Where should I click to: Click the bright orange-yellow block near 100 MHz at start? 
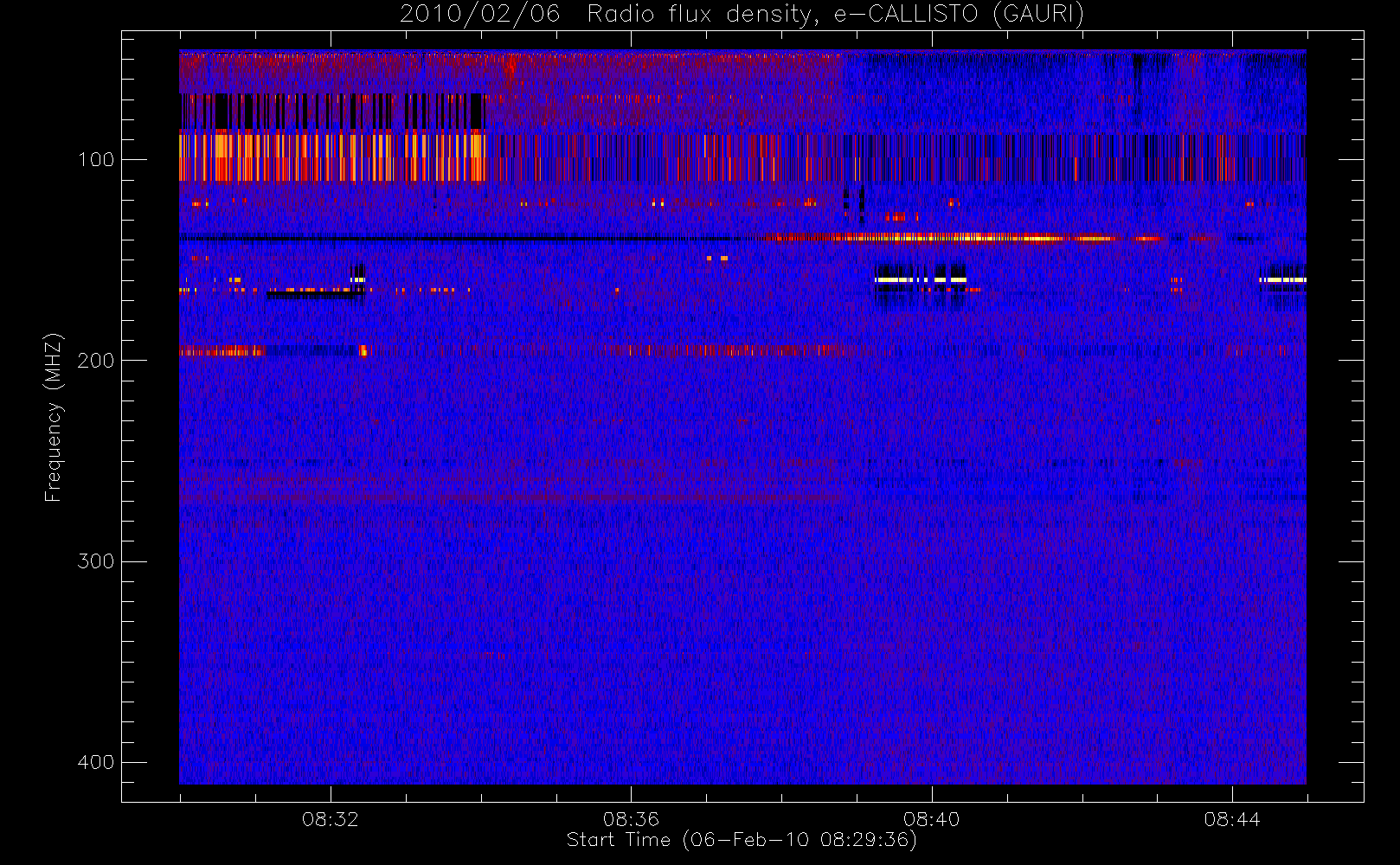coord(332,157)
